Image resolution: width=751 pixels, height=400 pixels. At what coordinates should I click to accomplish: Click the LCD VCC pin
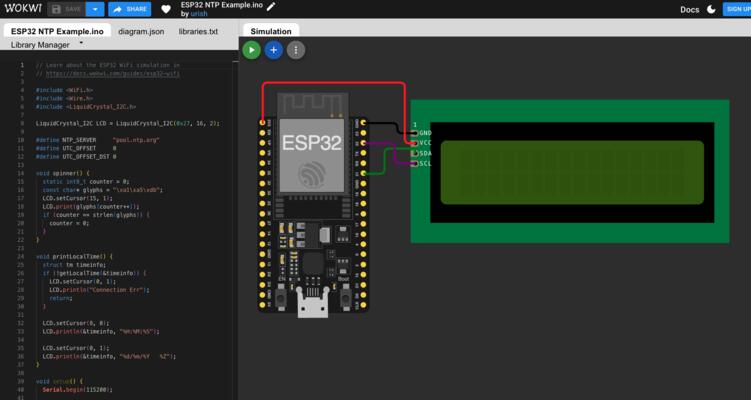click(415, 143)
